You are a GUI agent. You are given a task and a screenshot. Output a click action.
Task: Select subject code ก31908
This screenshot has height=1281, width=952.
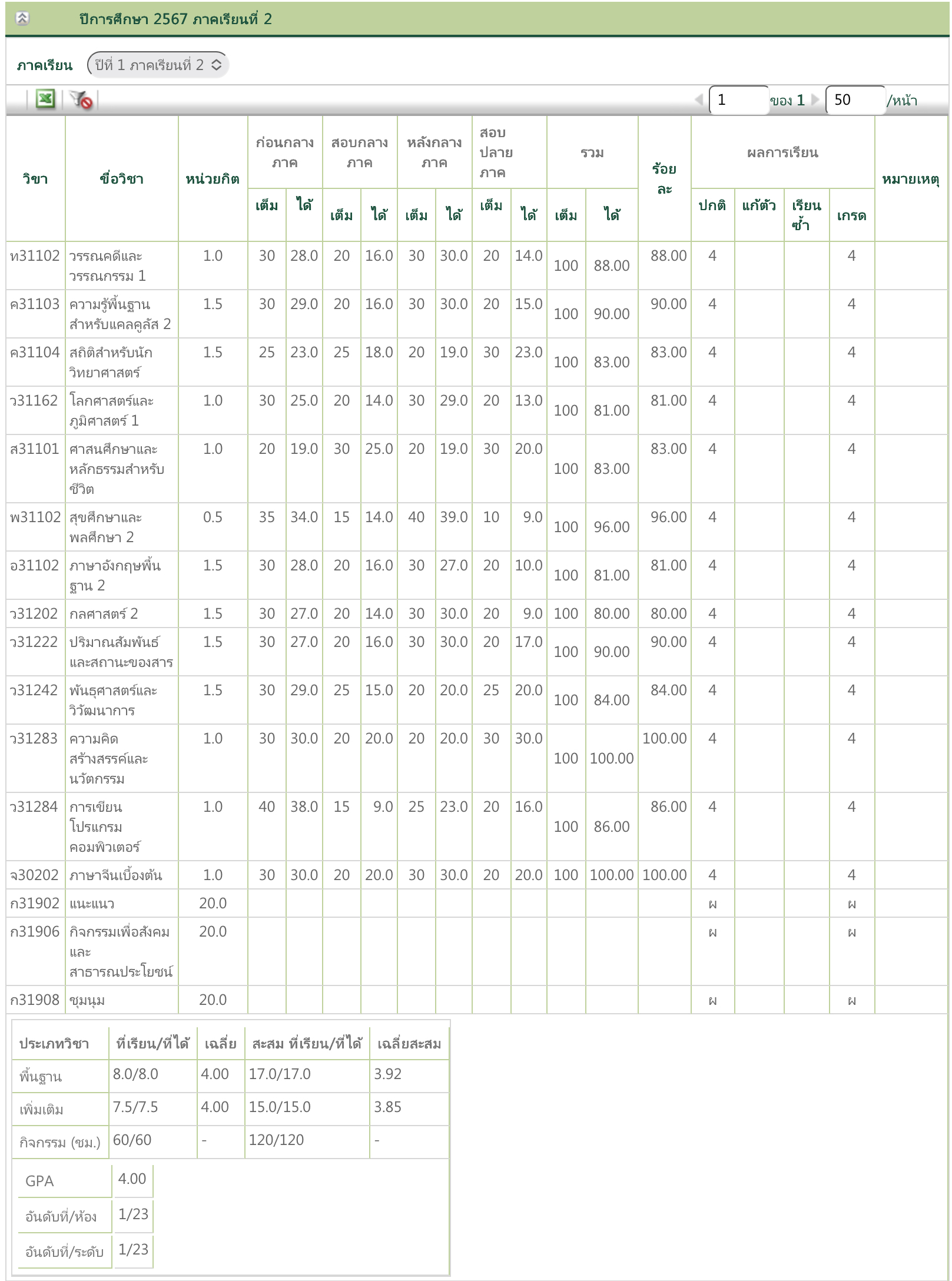[35, 1000]
